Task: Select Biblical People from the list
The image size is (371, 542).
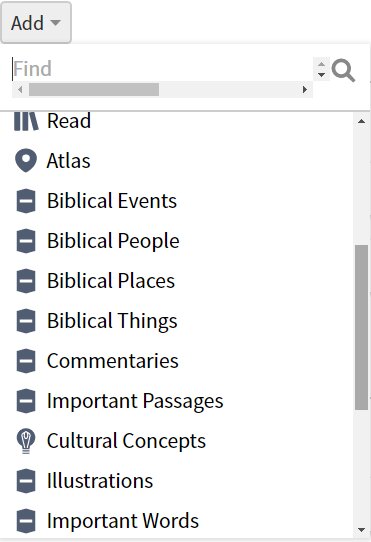Action: (113, 241)
